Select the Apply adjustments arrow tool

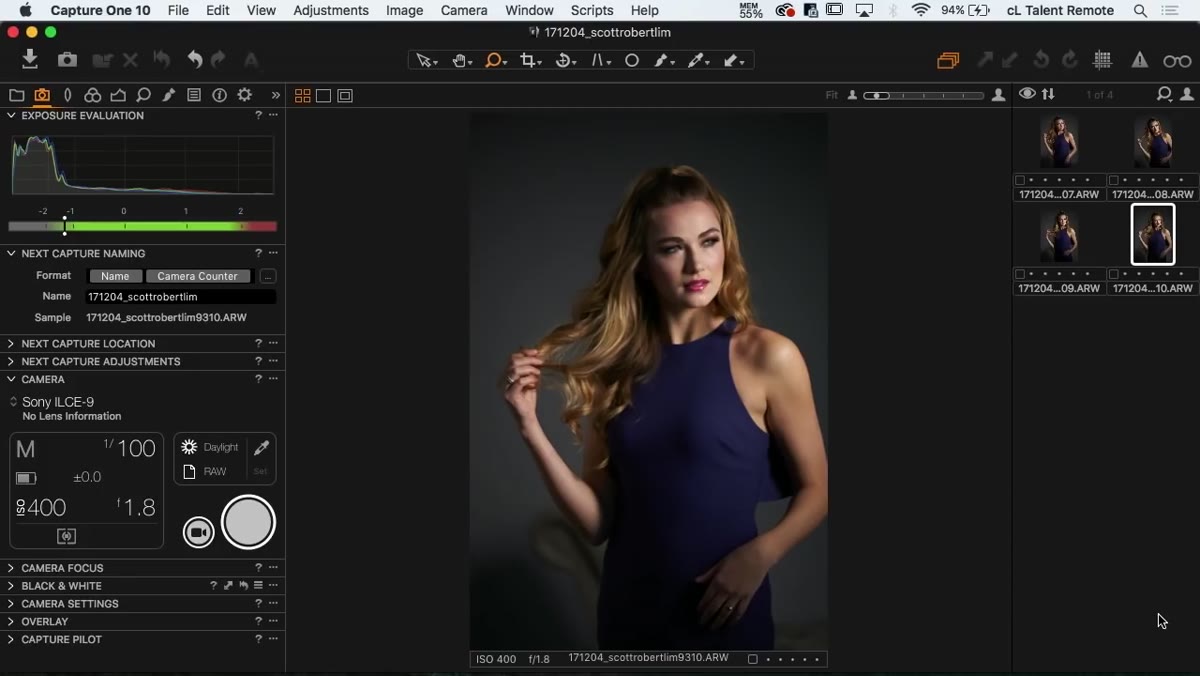[733, 61]
